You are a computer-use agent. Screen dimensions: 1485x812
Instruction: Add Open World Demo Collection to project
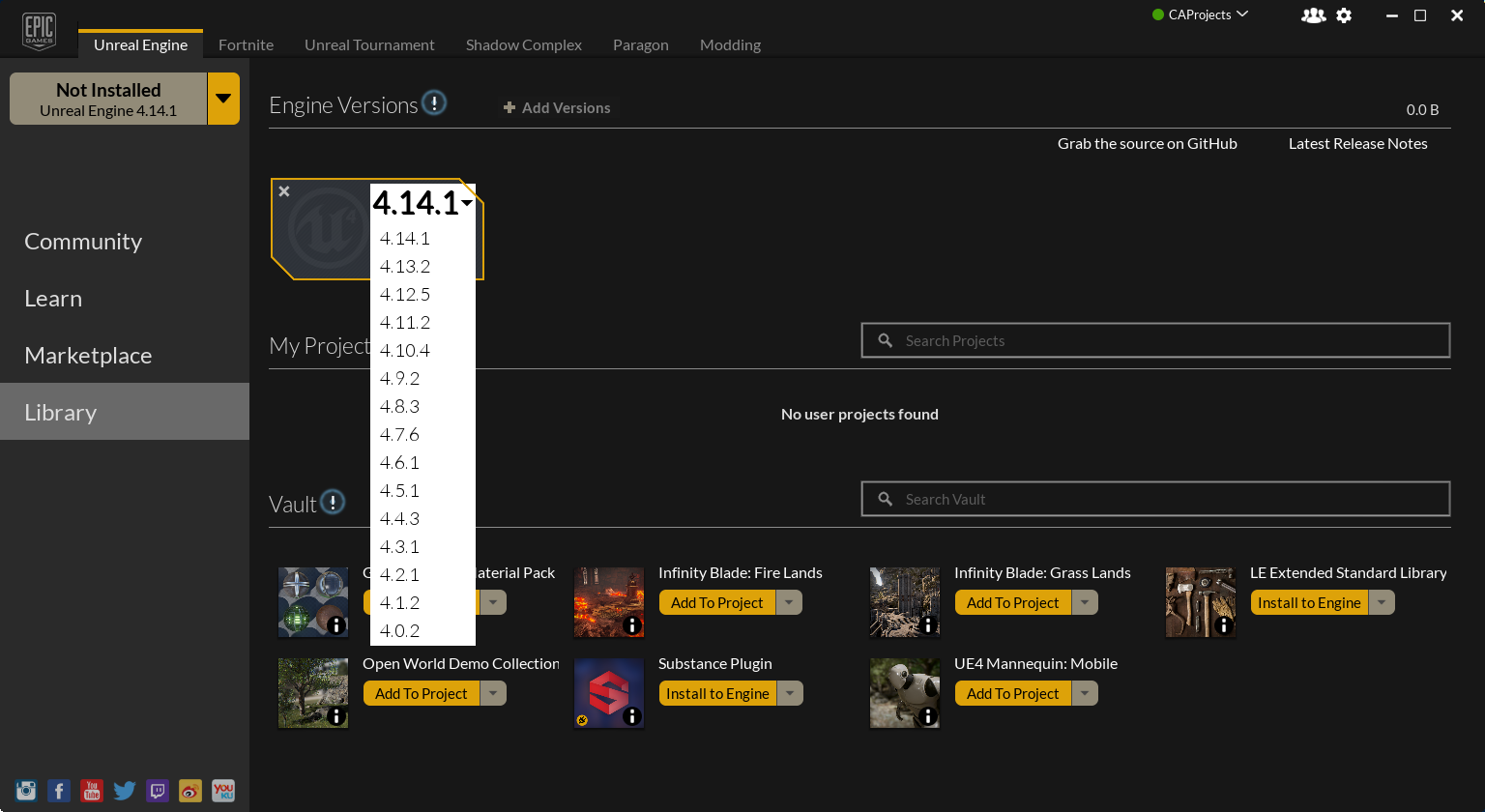[x=422, y=693]
